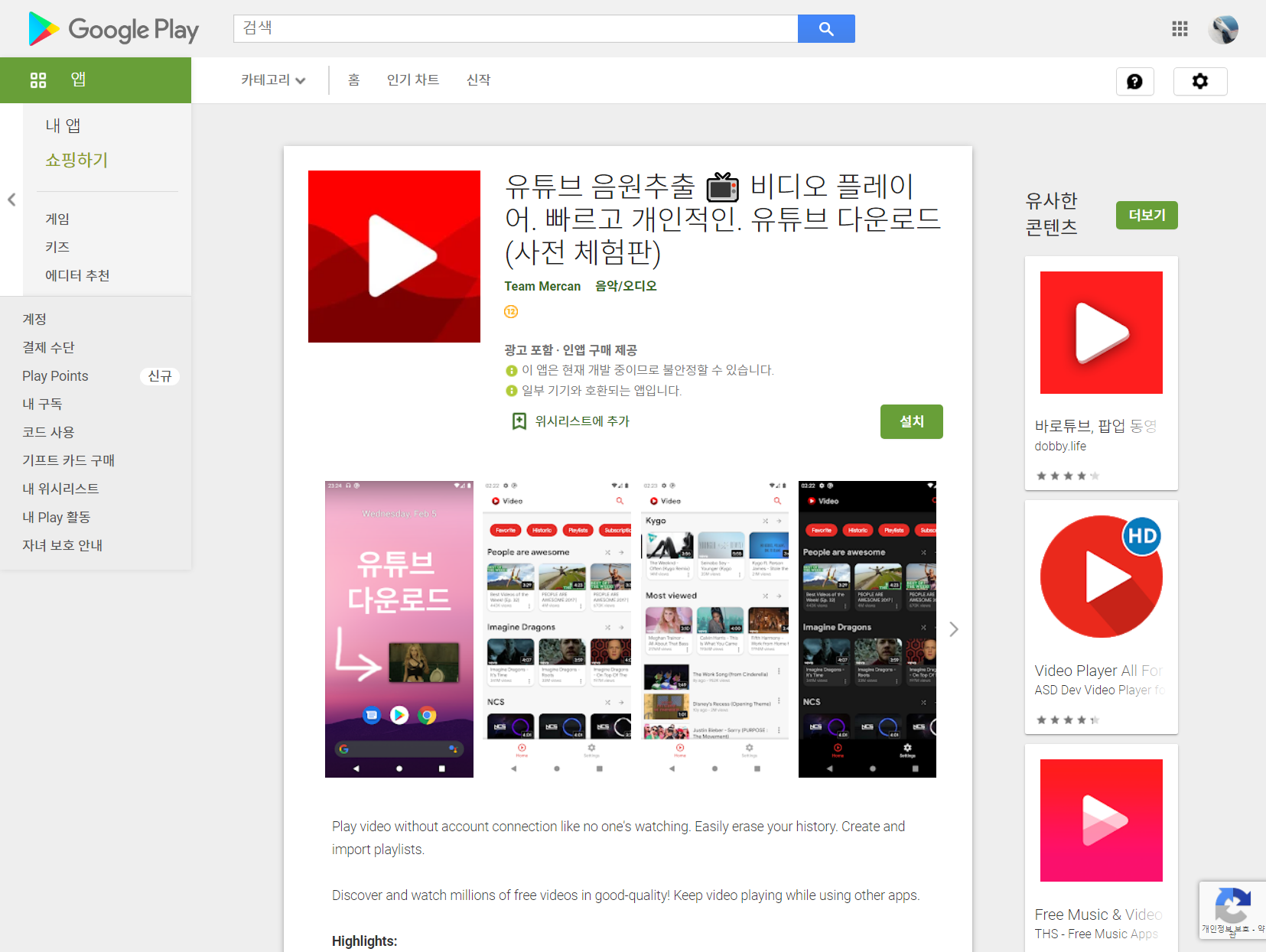The width and height of the screenshot is (1266, 952).
Task: Click the reCAPTCHA badge
Action: pos(1232,910)
